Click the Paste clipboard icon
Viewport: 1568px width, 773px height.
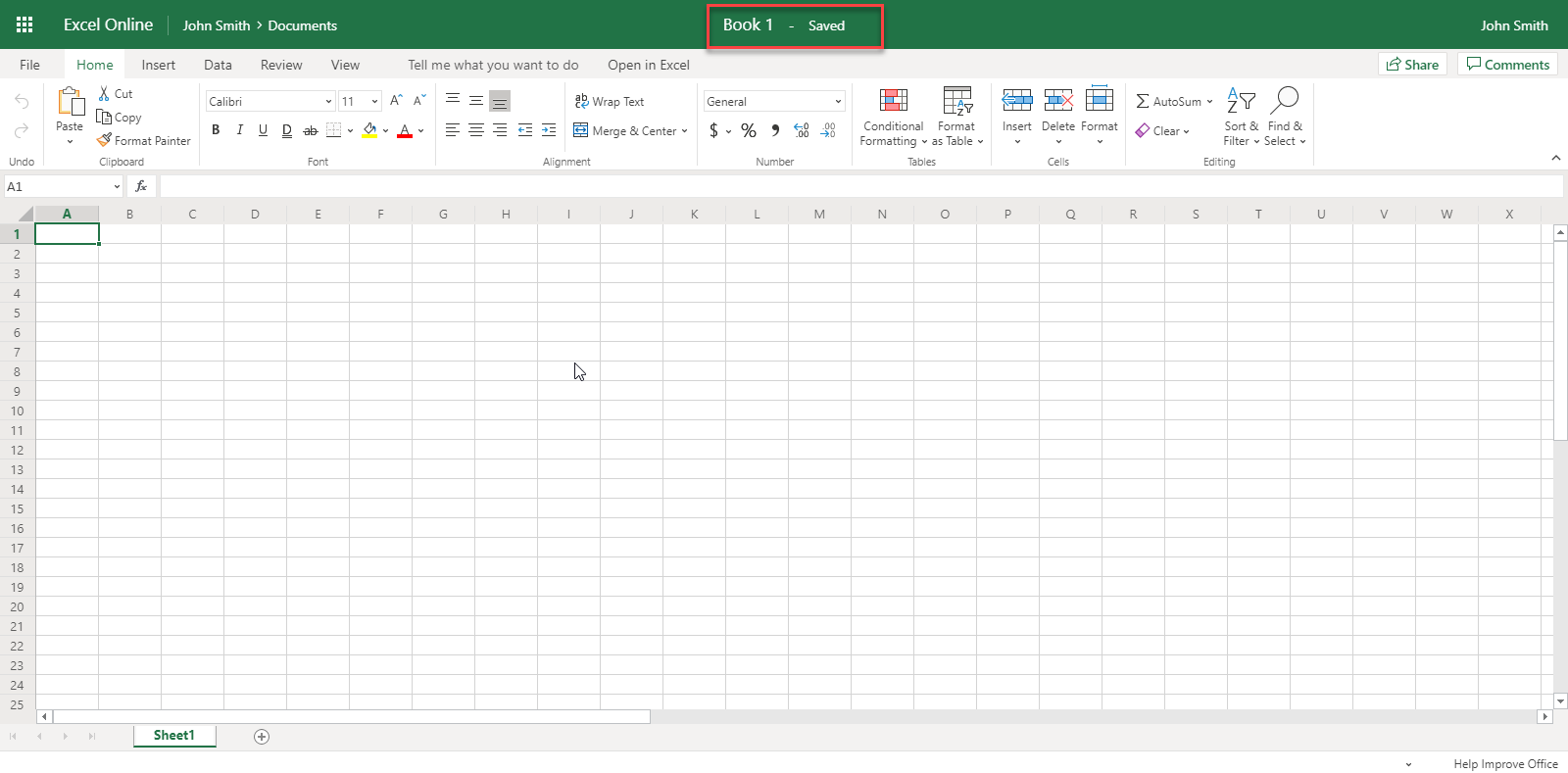[70, 102]
